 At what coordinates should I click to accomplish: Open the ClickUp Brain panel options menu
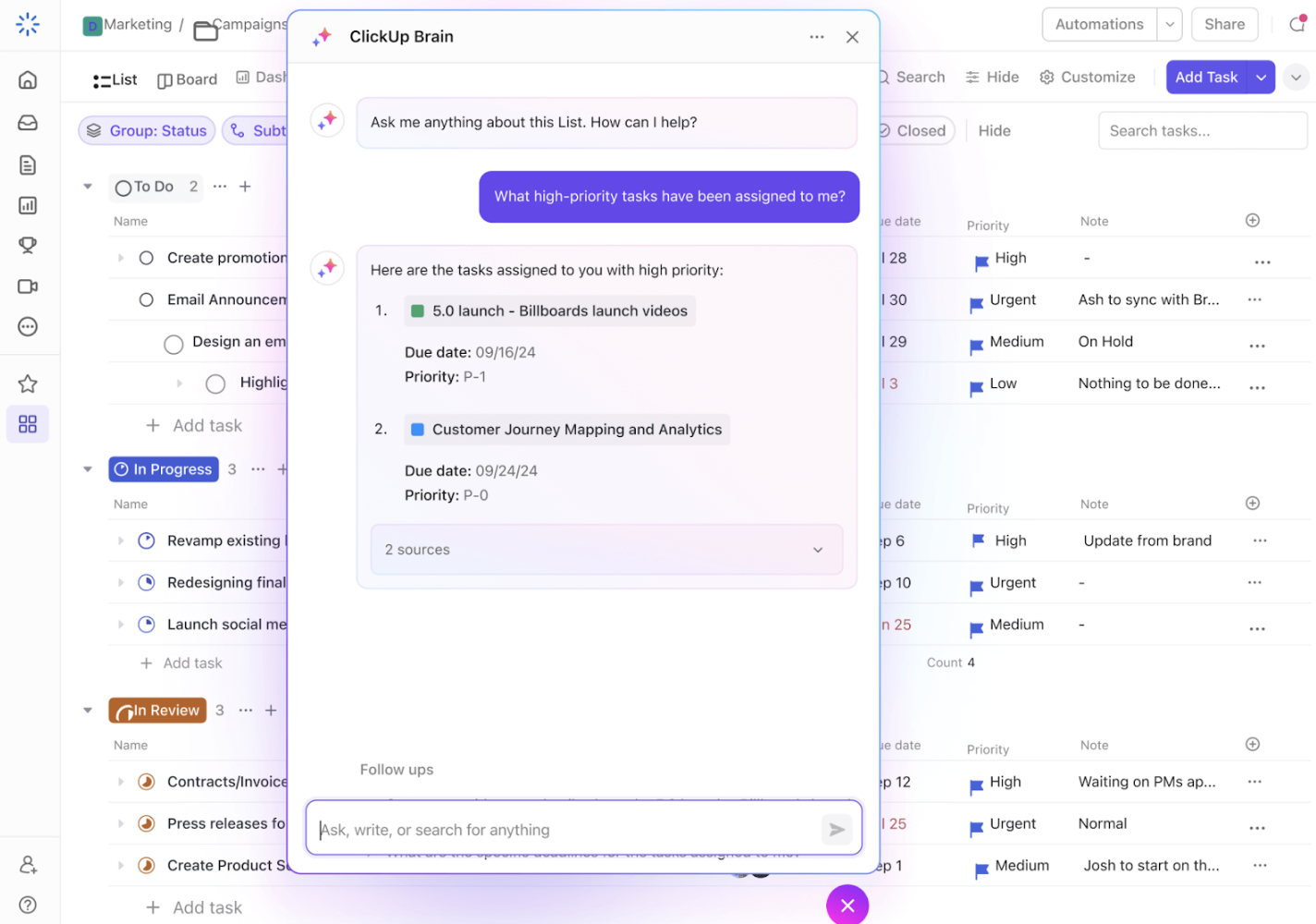817,37
